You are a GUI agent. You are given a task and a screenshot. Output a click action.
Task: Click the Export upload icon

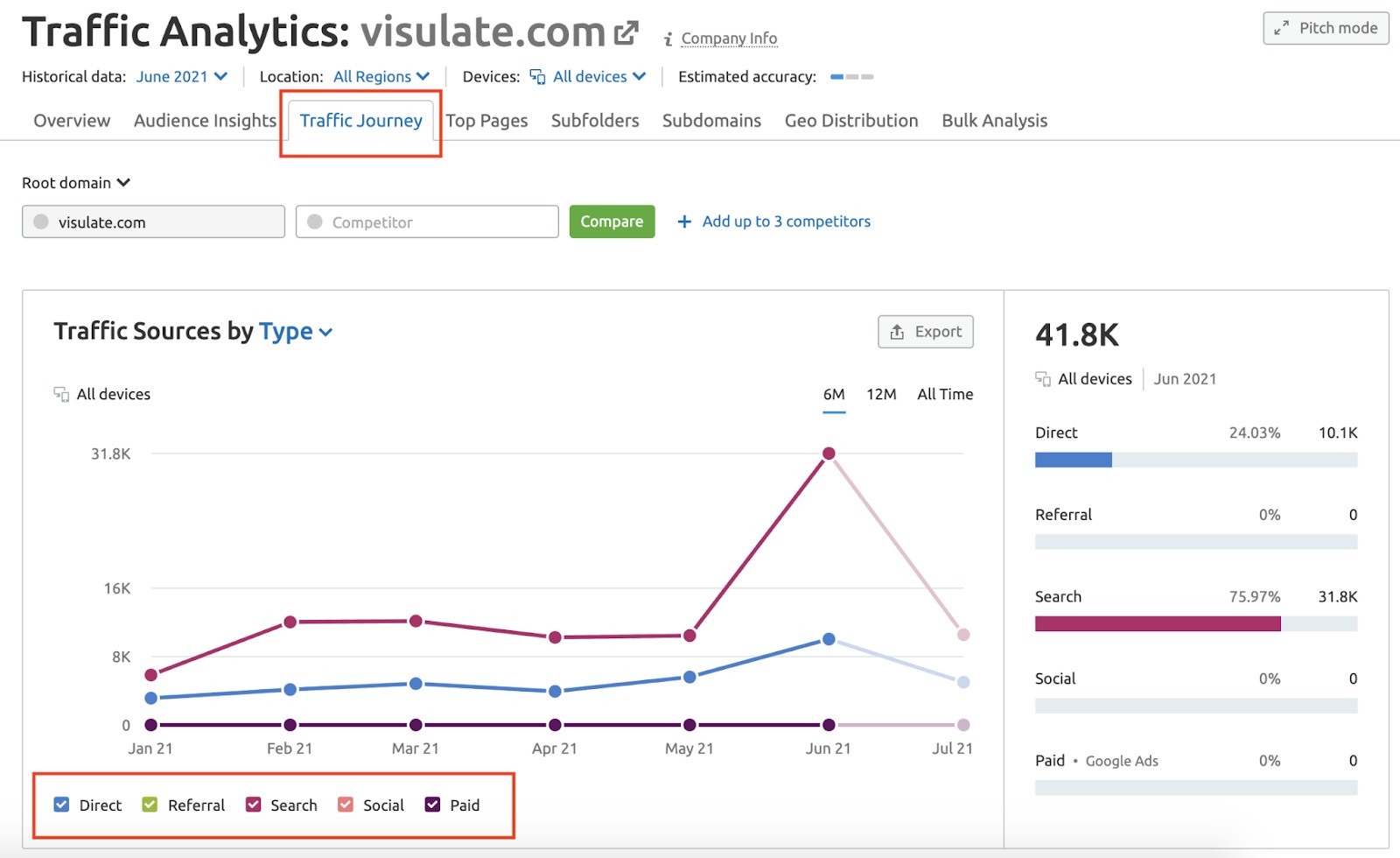pos(897,332)
